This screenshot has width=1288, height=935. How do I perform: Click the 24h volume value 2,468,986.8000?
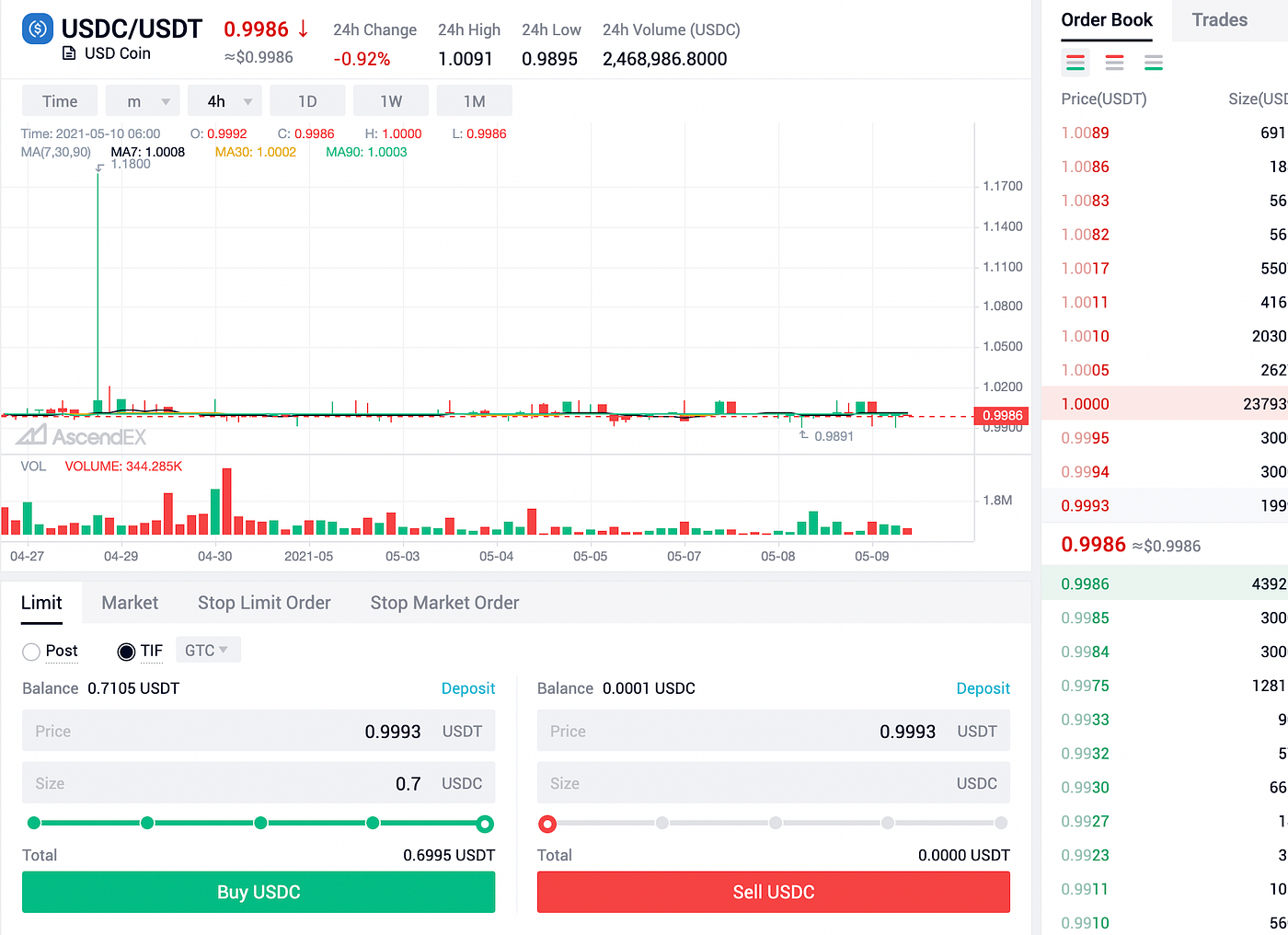click(x=664, y=59)
